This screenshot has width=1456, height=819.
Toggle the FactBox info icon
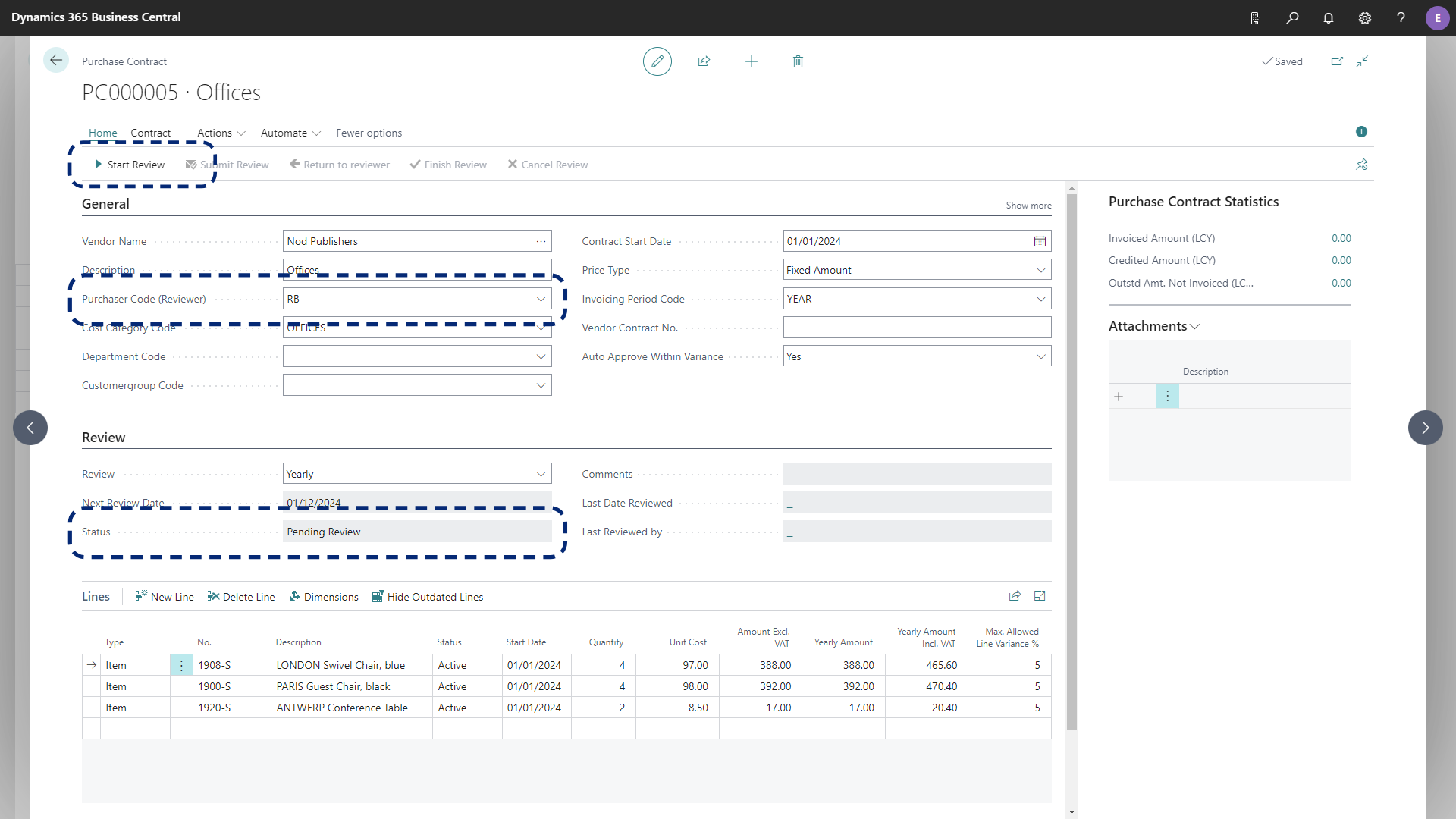point(1361,132)
